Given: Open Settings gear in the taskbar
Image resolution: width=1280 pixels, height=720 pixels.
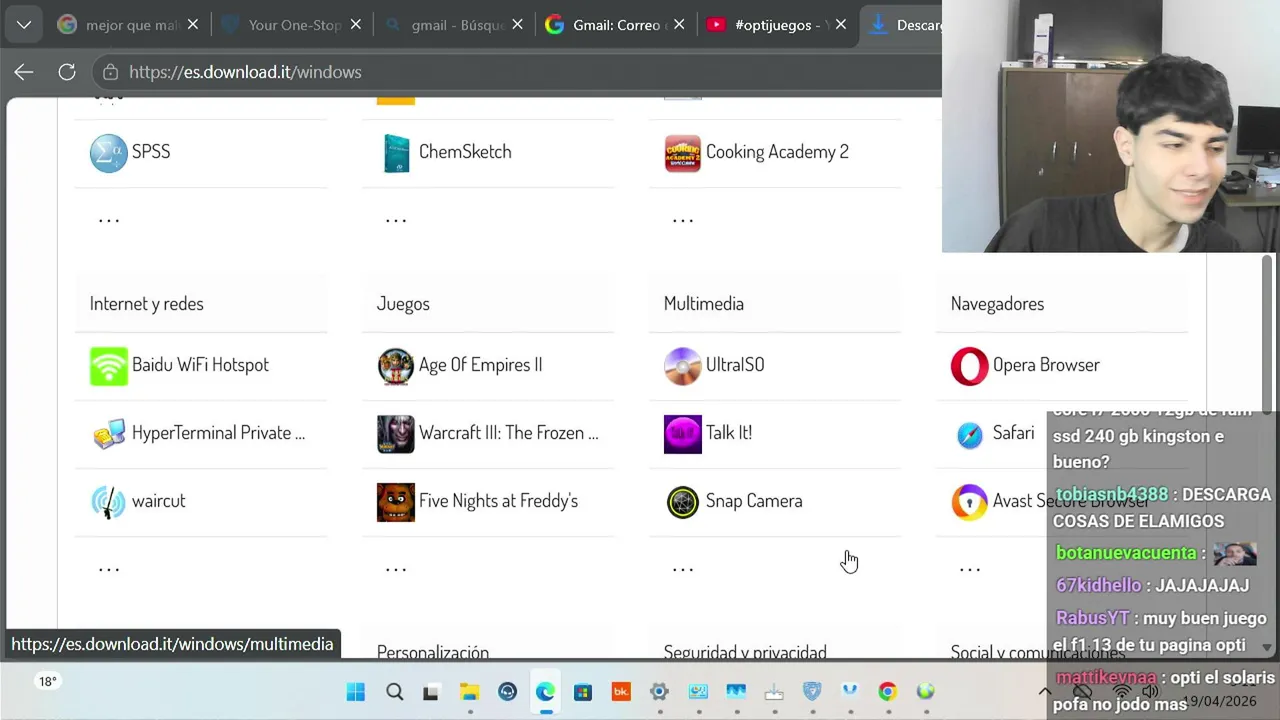Looking at the screenshot, I should 659,692.
